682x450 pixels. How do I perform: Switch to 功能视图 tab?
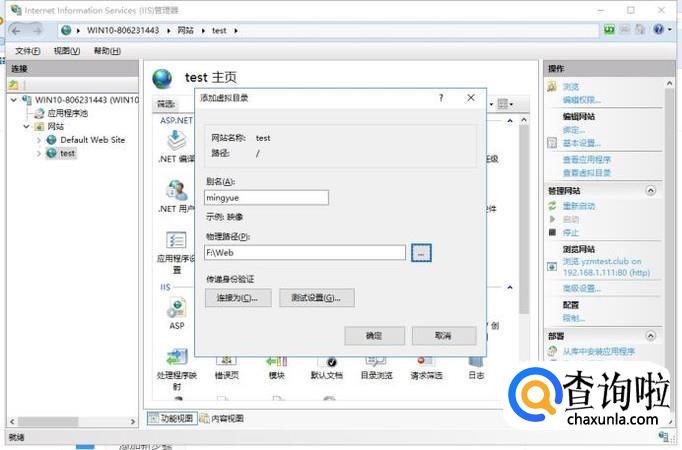(x=170, y=418)
